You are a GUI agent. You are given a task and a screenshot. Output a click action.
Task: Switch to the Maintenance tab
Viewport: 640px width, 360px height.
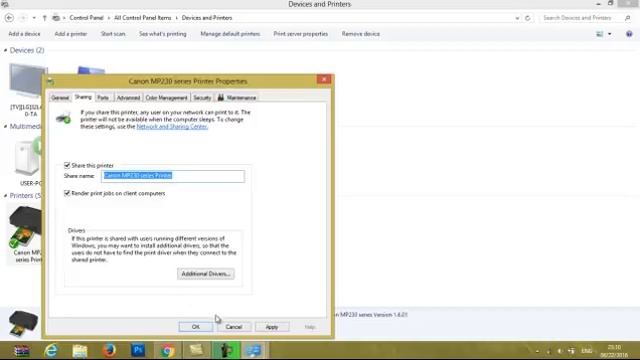coord(237,98)
